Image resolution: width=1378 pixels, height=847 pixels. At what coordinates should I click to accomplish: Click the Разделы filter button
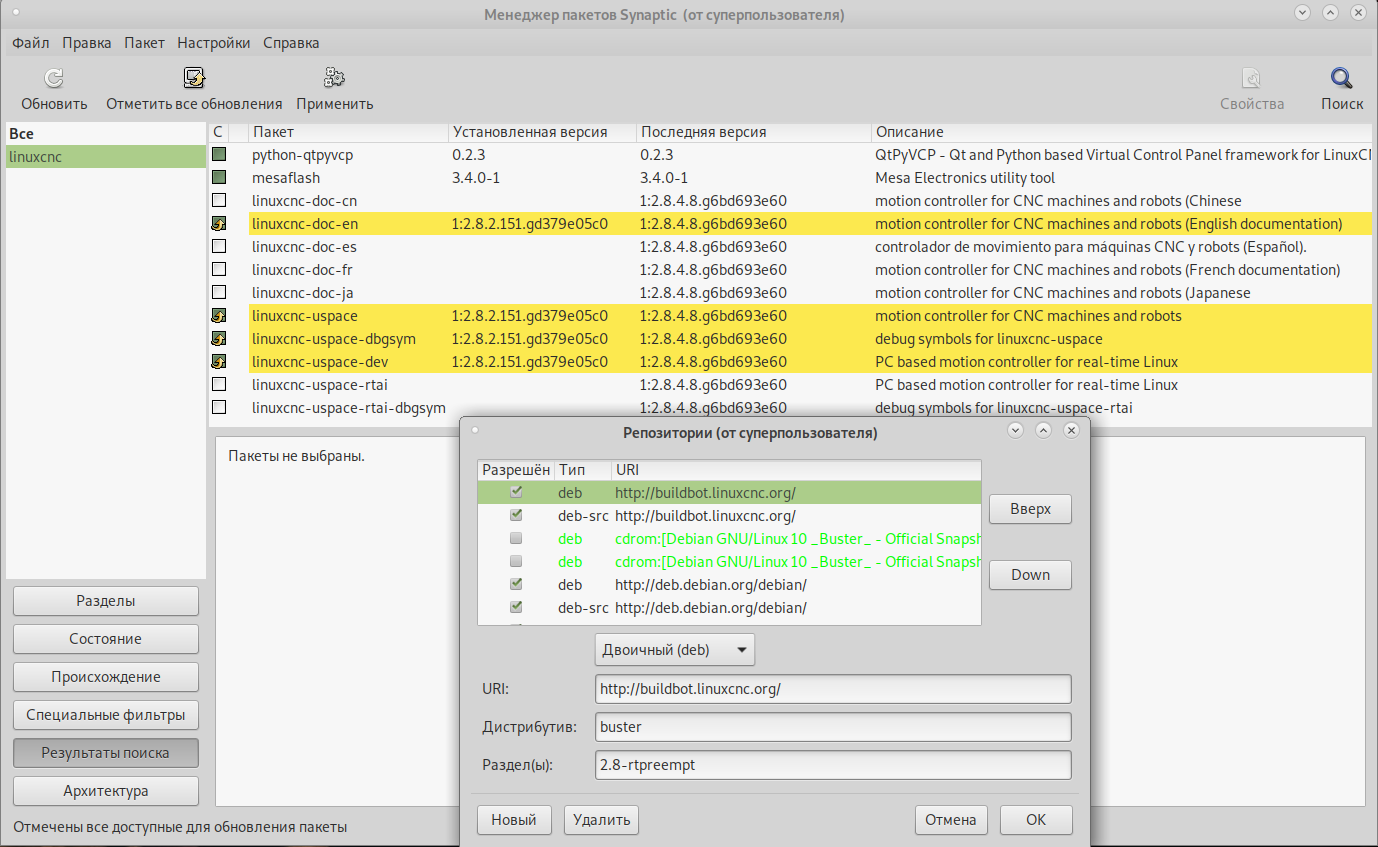coord(106,601)
